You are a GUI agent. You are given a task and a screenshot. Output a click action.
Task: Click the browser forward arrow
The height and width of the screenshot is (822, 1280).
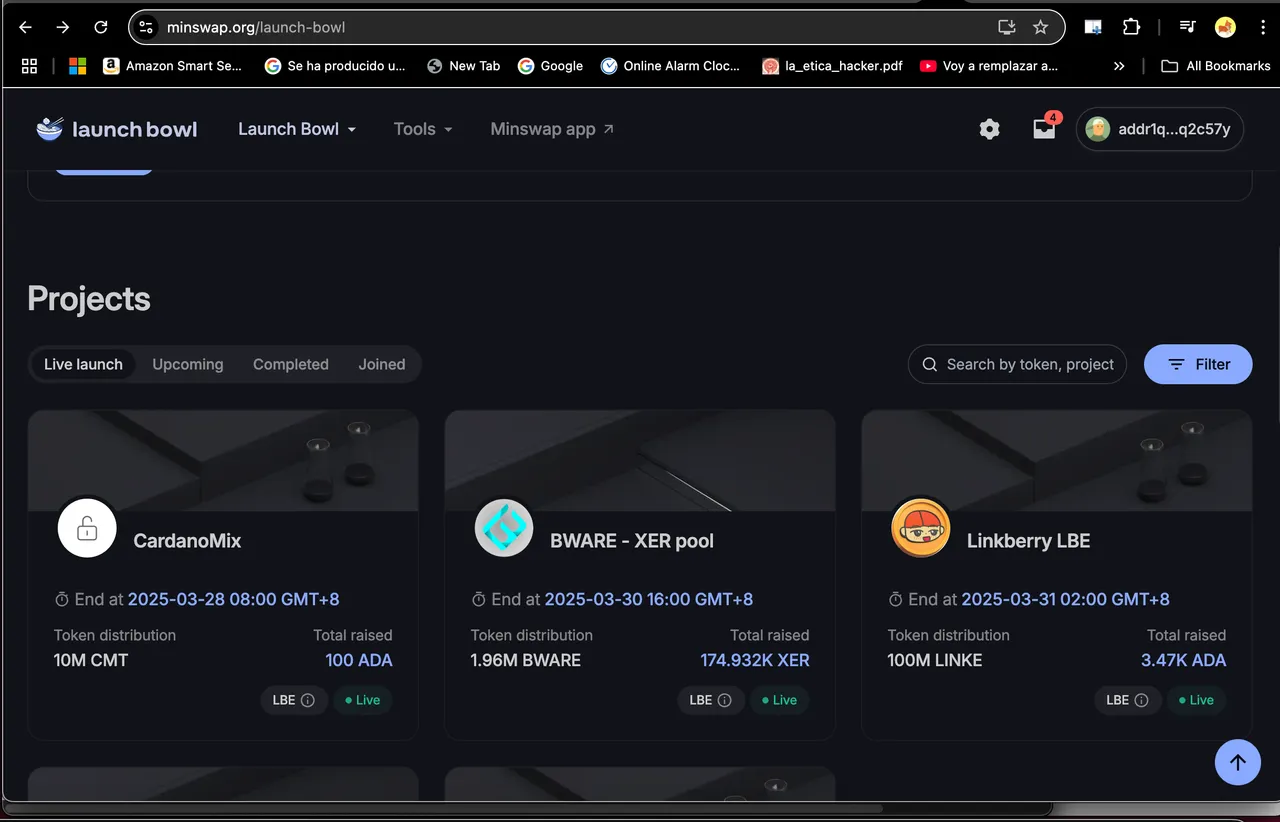click(63, 27)
